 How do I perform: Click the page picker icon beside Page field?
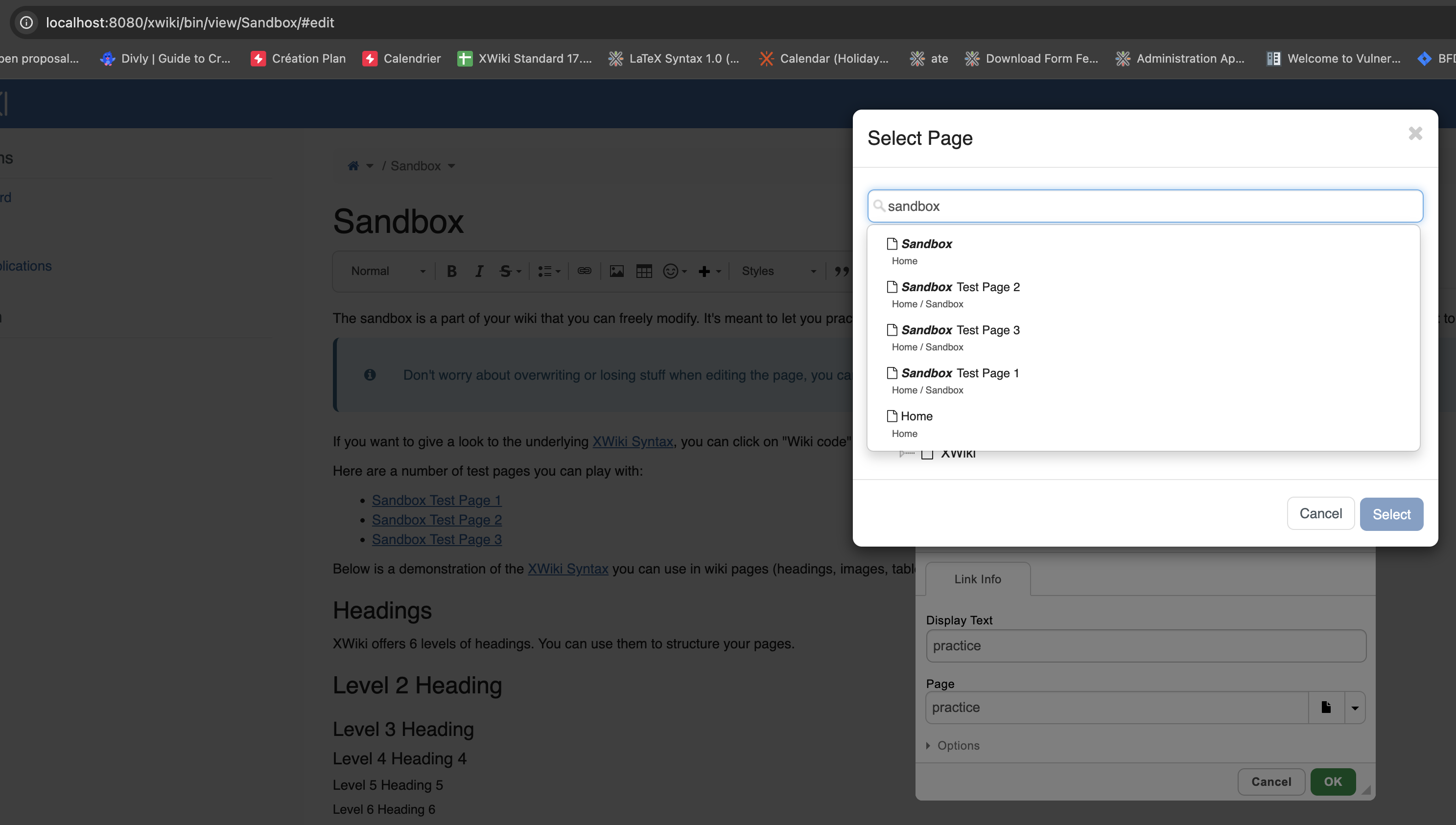[1326, 707]
